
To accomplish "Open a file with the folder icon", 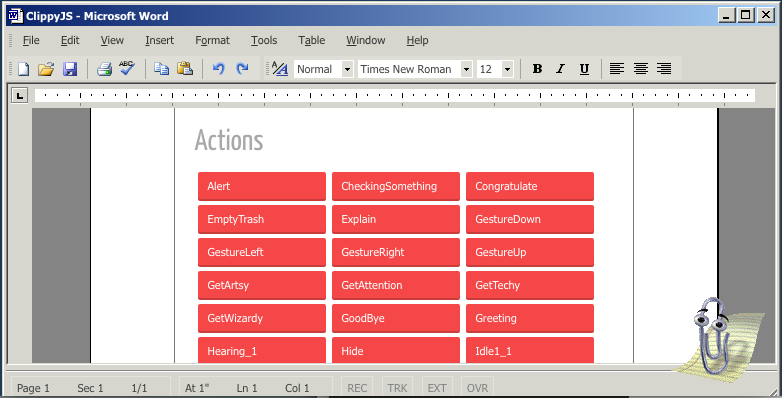I will click(46, 69).
